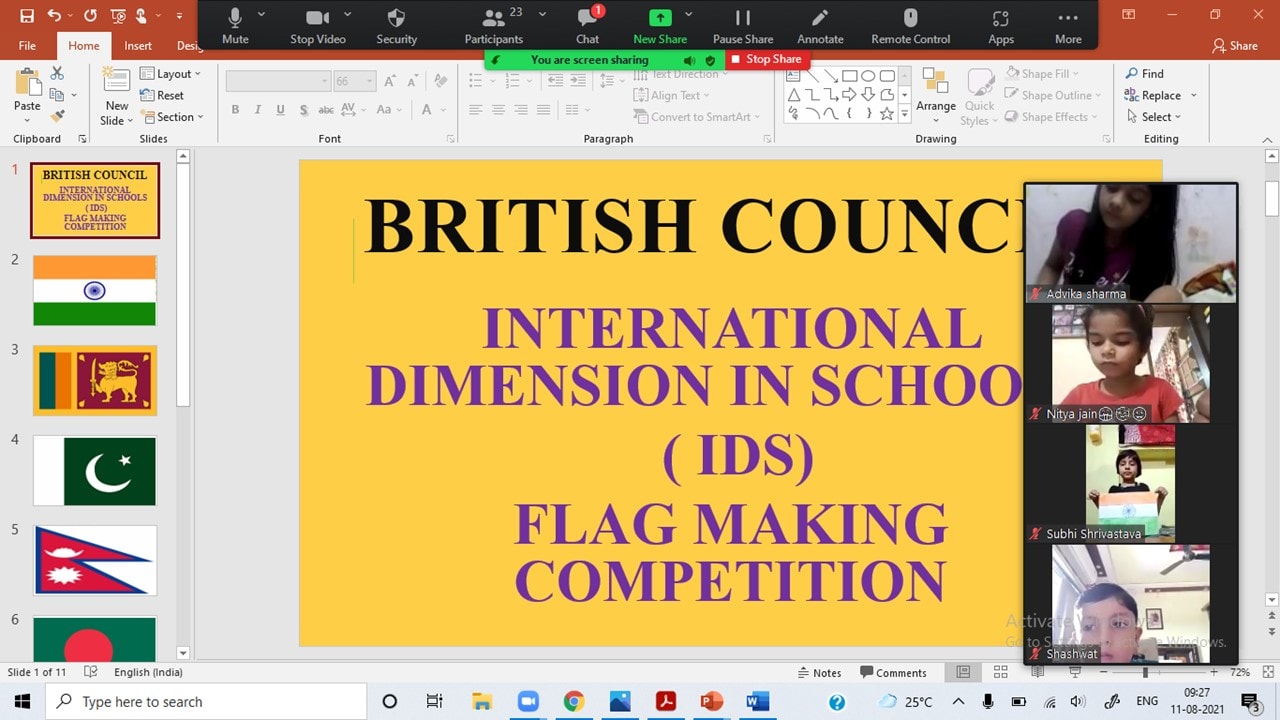The height and width of the screenshot is (720, 1280).
Task: Click the slide panel scrollbar
Action: click(183, 285)
